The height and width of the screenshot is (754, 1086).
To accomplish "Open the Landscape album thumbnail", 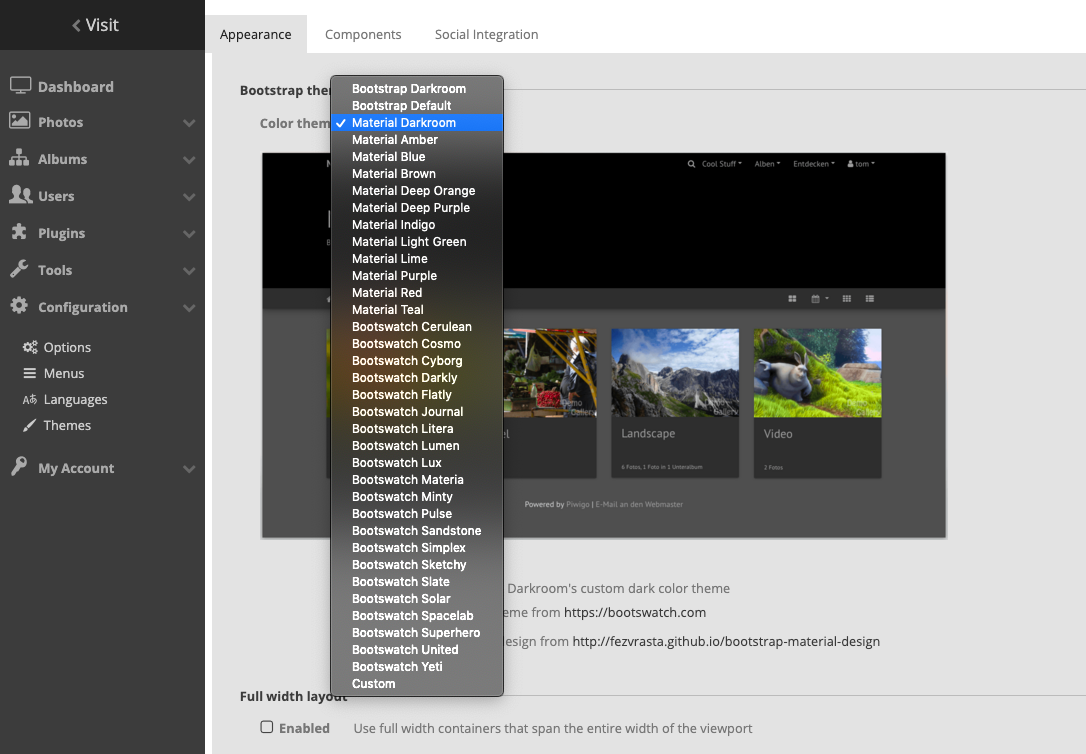I will tap(675, 373).
